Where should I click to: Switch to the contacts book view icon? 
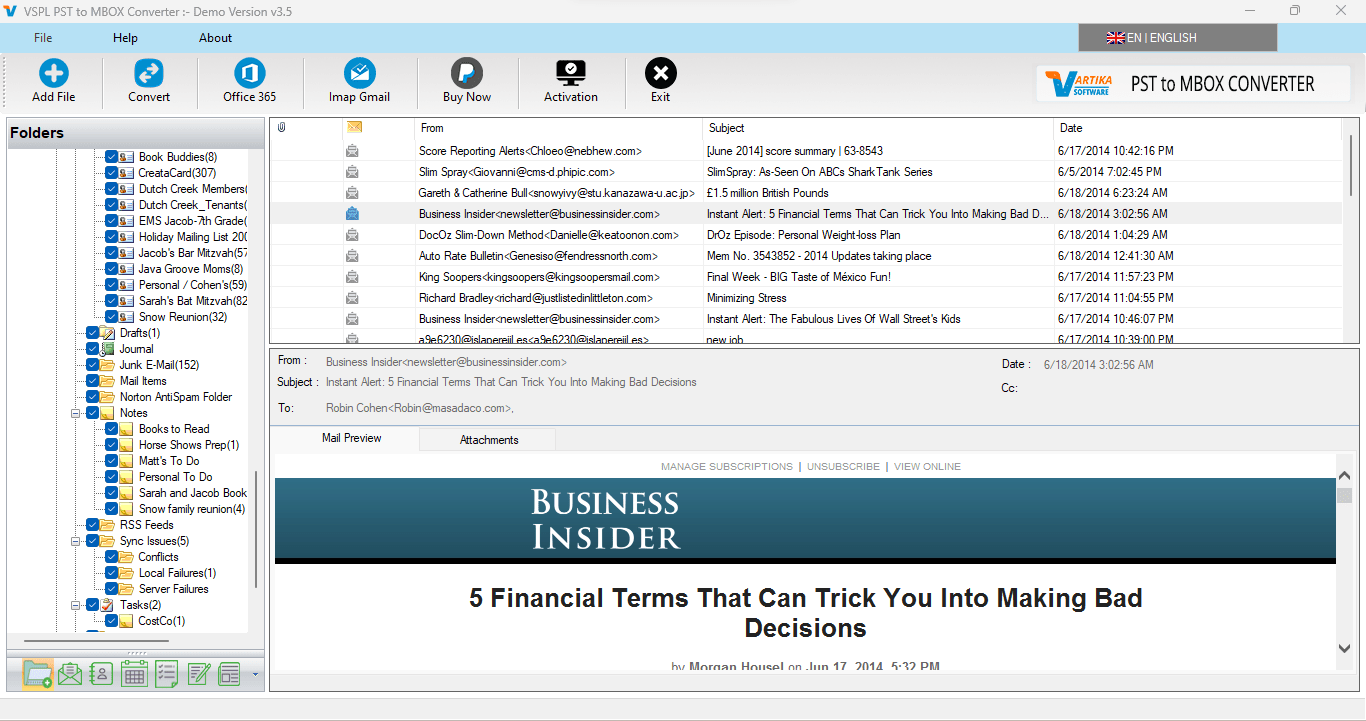coord(101,674)
